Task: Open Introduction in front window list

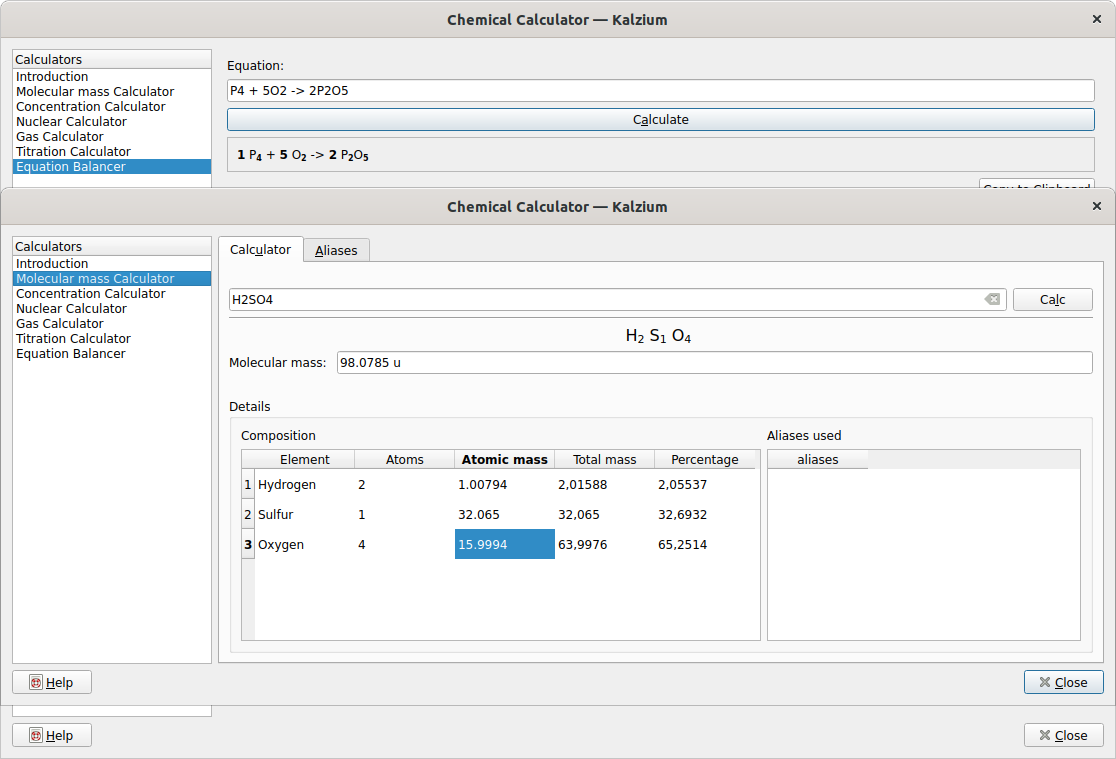Action: click(x=52, y=264)
